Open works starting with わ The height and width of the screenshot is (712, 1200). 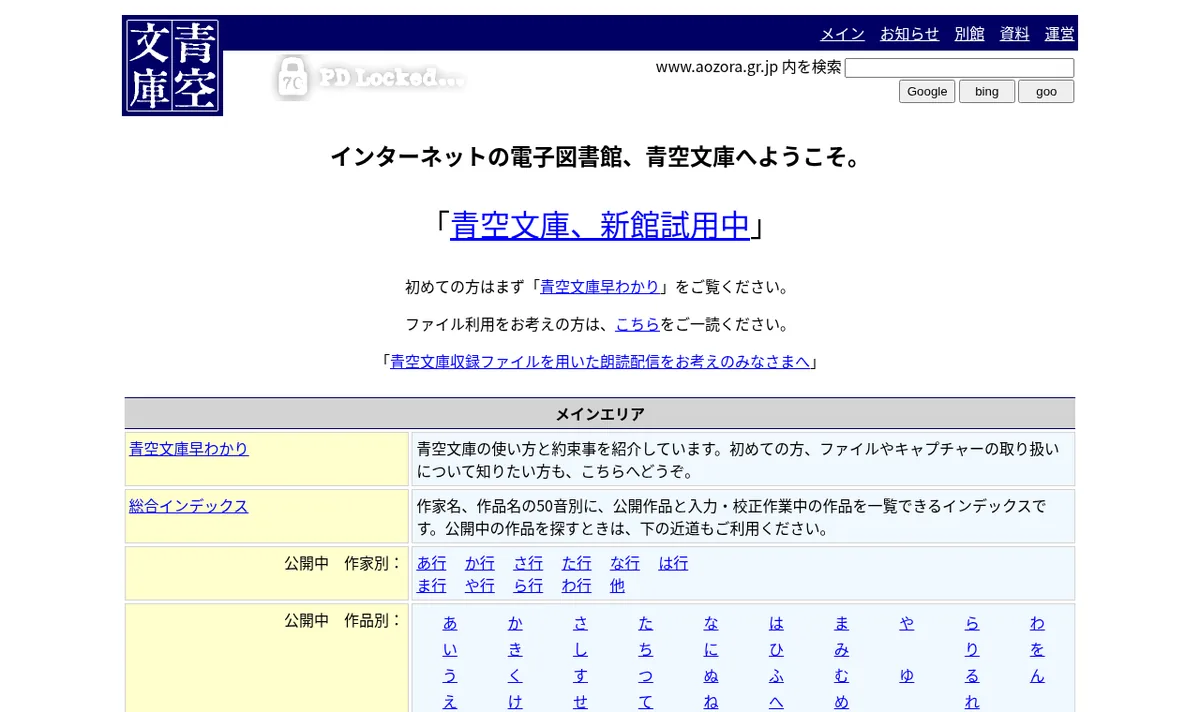click(1037, 623)
